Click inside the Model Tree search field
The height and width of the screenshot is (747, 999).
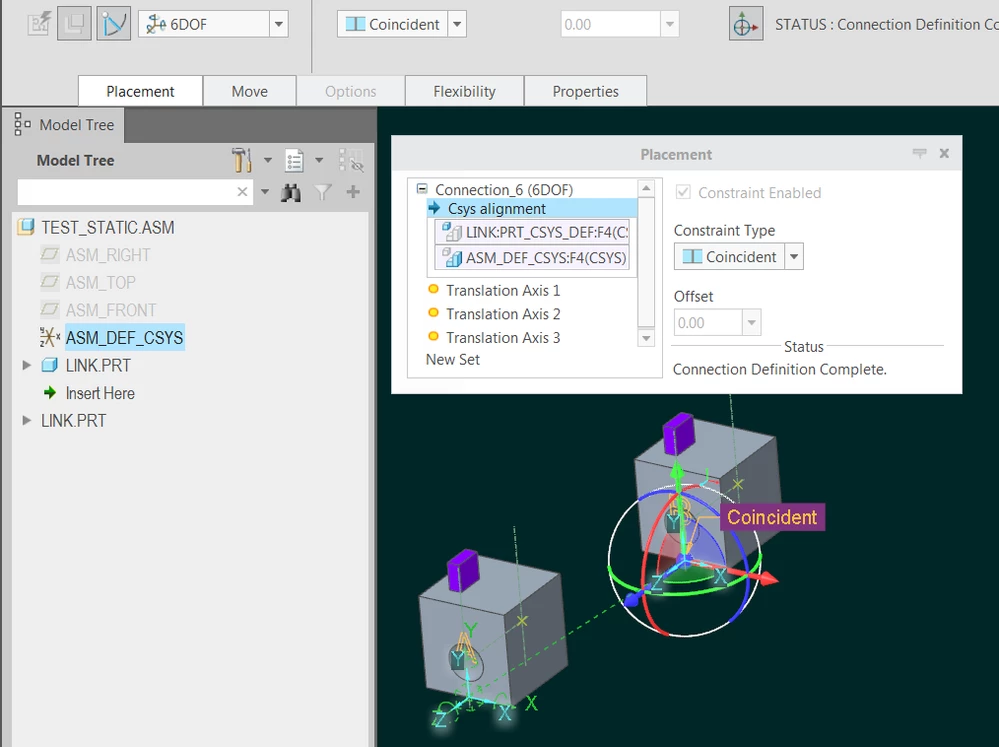coord(130,192)
